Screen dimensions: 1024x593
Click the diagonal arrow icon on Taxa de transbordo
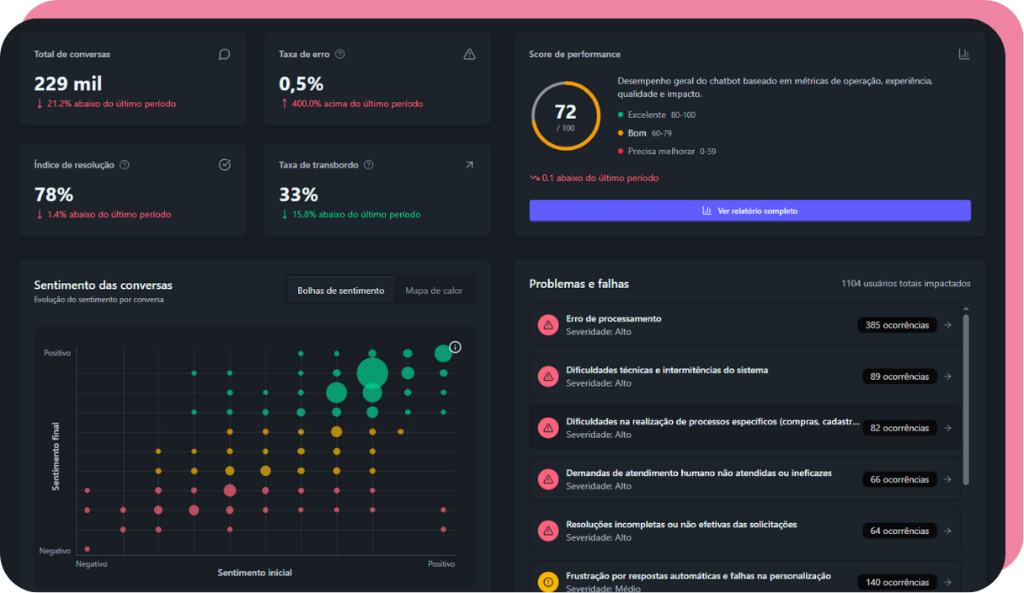coord(469,164)
